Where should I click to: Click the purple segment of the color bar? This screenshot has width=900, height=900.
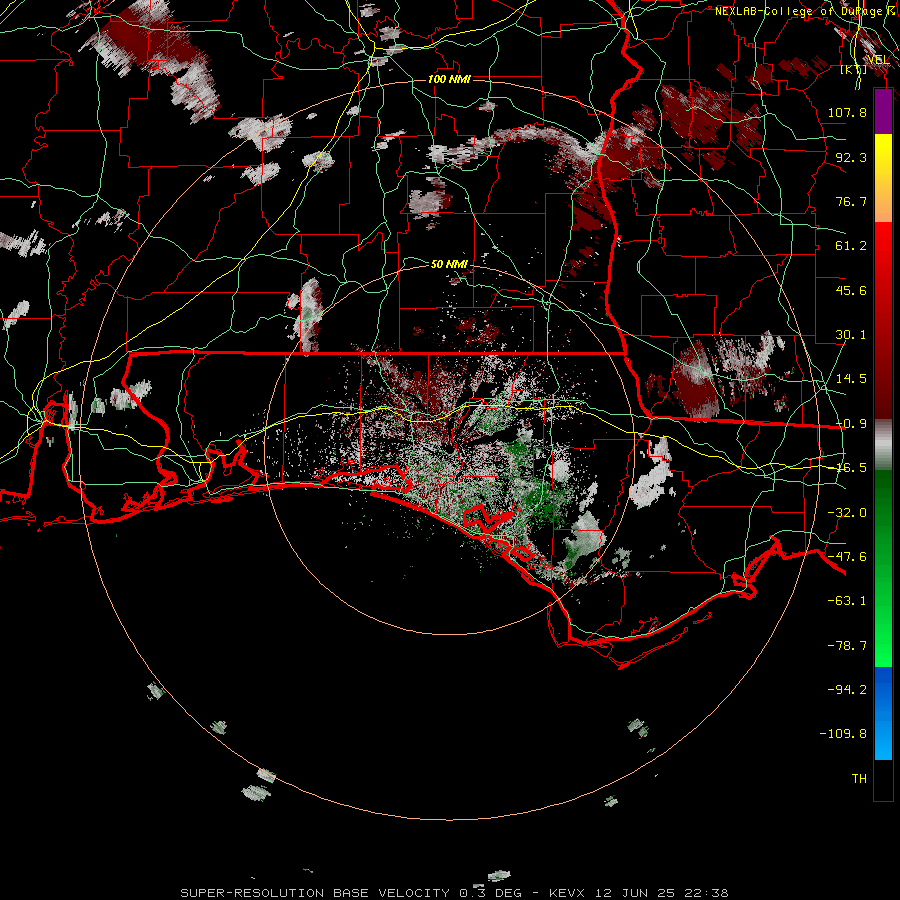coord(883,112)
